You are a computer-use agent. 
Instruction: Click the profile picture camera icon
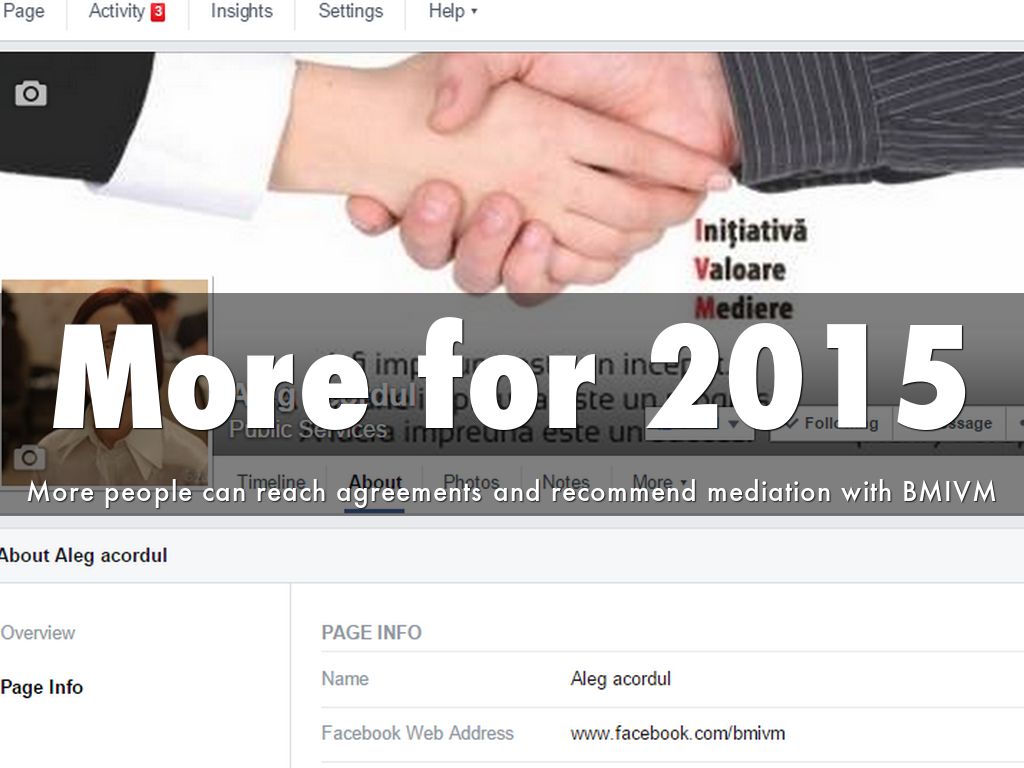click(30, 457)
